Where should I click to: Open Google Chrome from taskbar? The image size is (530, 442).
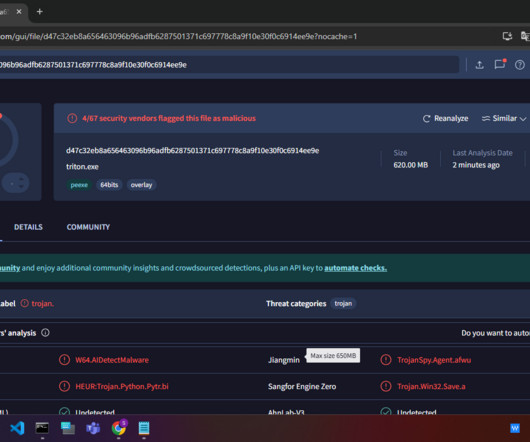[119, 427]
